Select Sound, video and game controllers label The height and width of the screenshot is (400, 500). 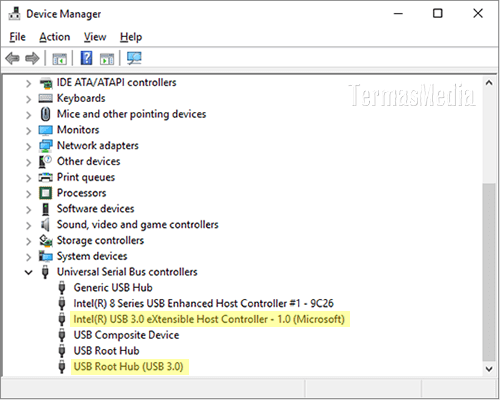pyautogui.click(x=137, y=225)
